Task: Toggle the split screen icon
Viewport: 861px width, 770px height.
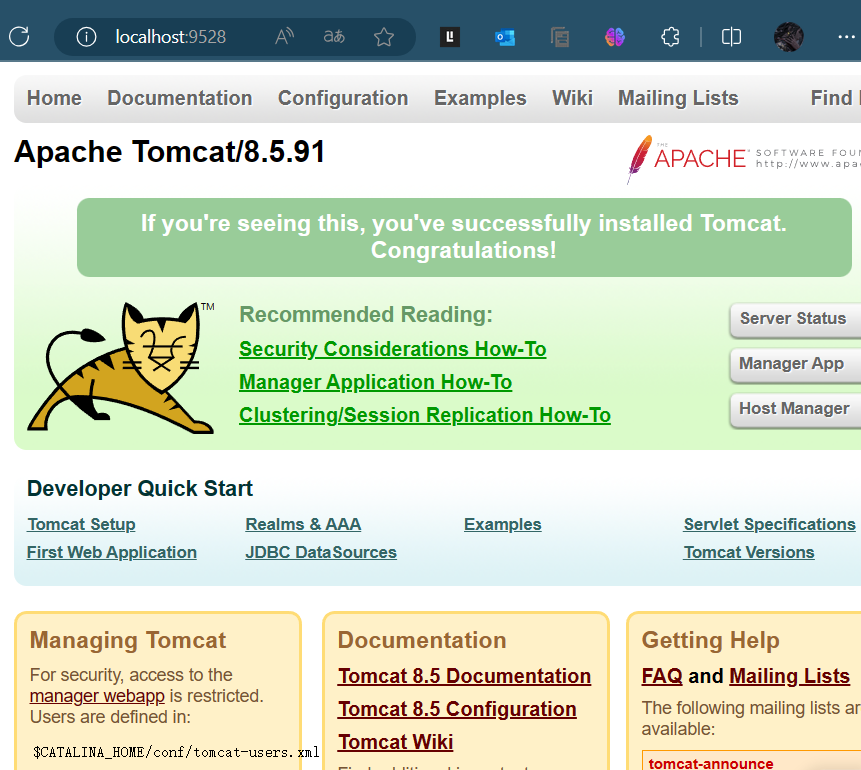Action: pos(731,37)
